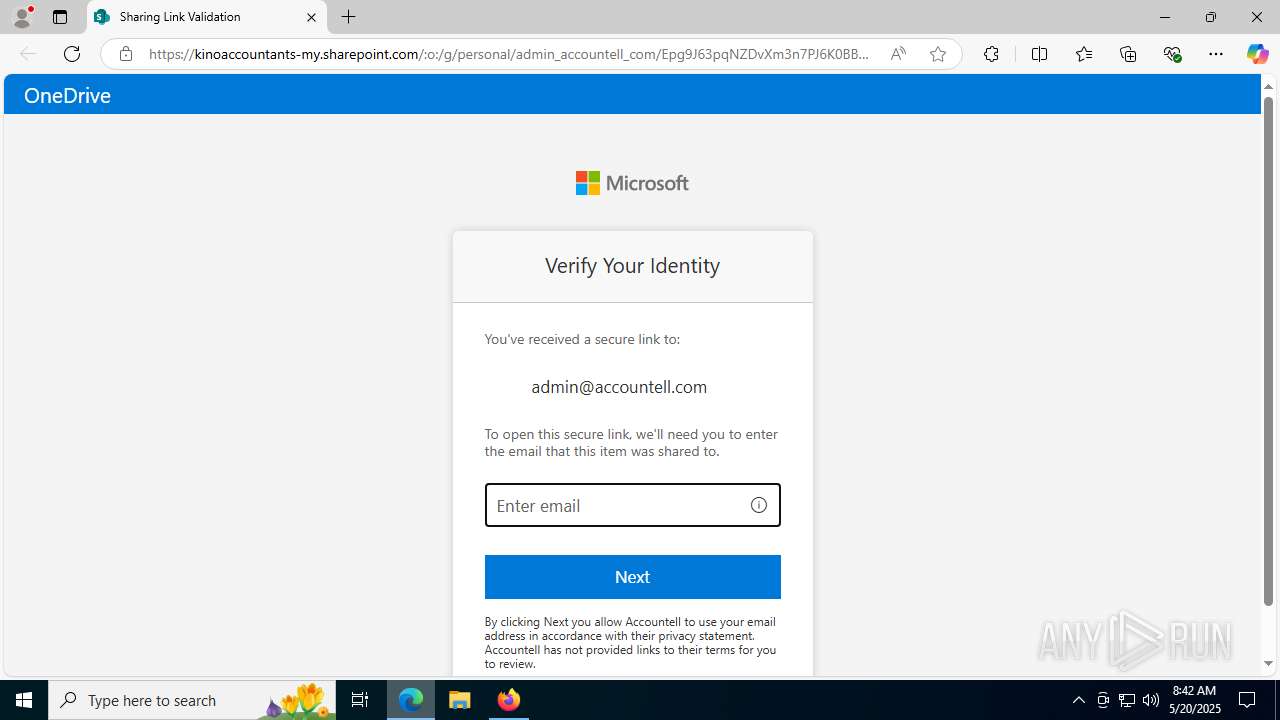Click the sharepoint URL address bar
1280x720 pixels.
(509, 54)
